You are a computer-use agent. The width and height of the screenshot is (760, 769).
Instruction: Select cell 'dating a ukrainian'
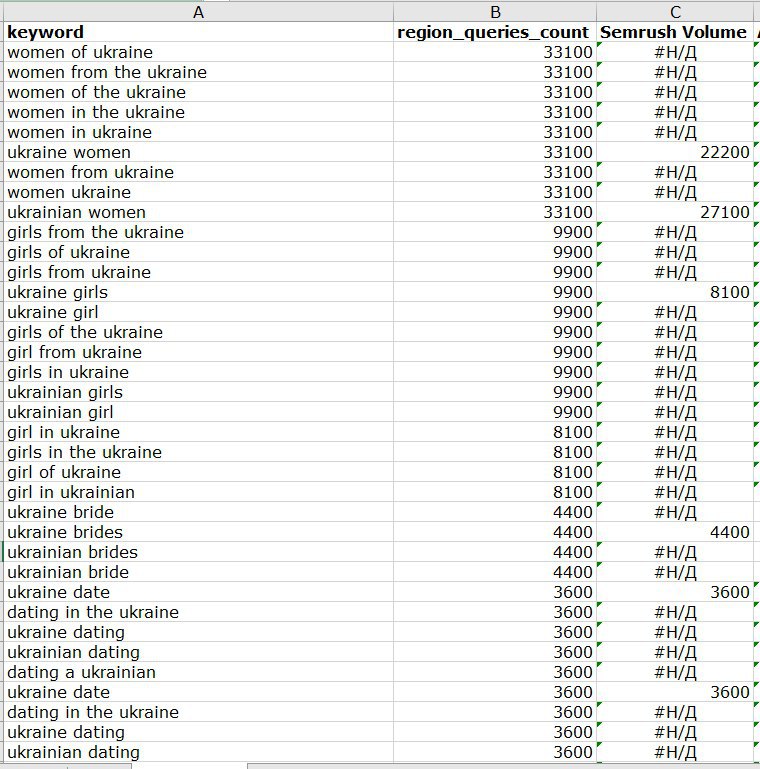pos(198,672)
